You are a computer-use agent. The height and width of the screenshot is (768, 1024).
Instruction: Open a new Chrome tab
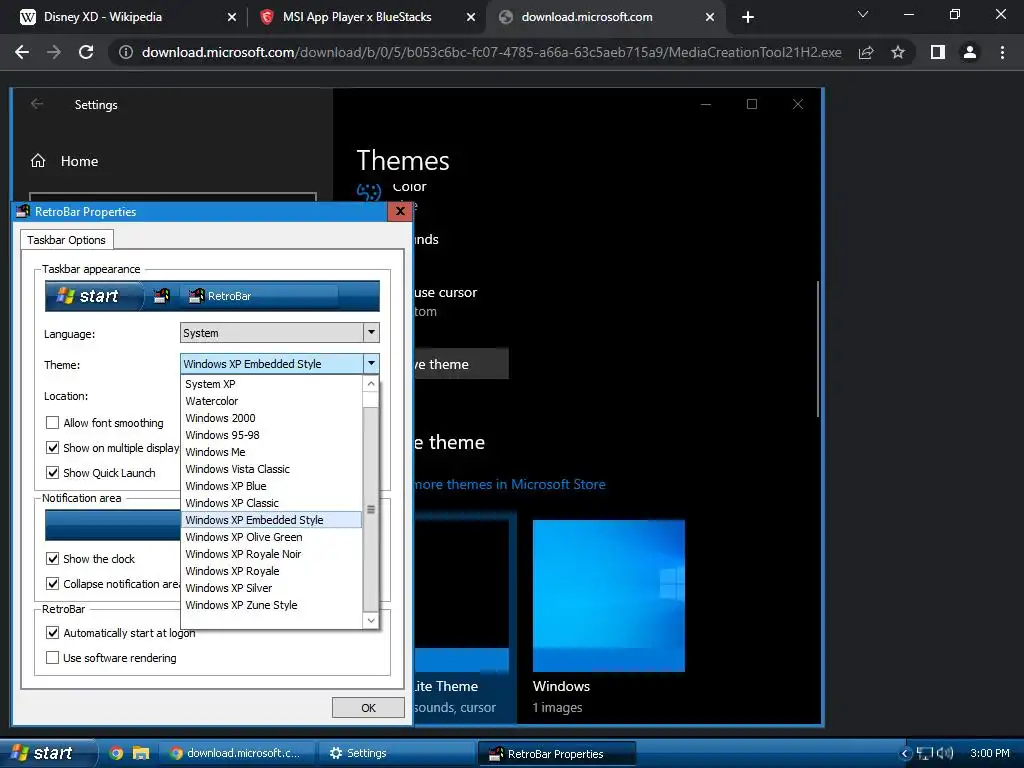tap(748, 17)
